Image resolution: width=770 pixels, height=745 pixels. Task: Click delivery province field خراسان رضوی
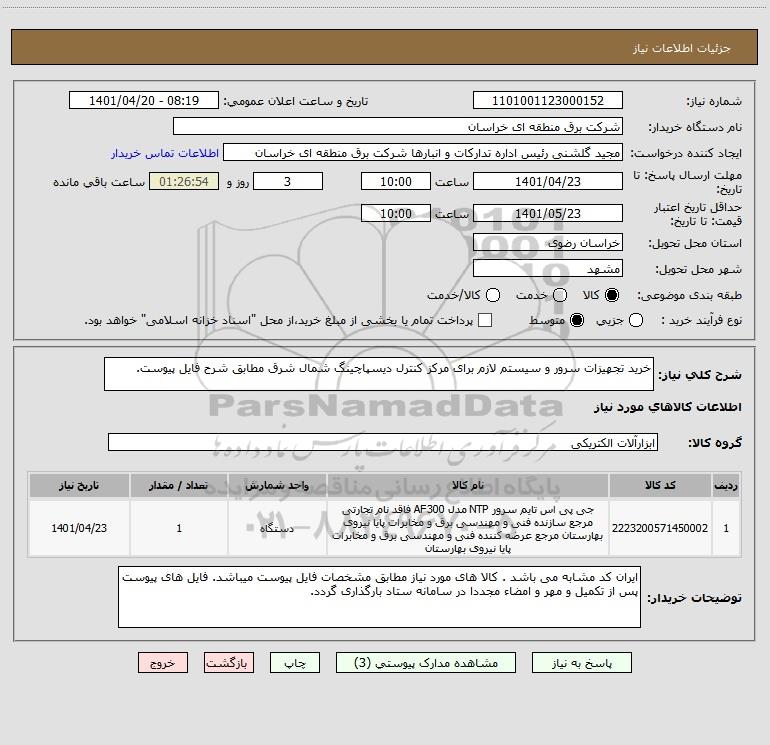coord(548,242)
